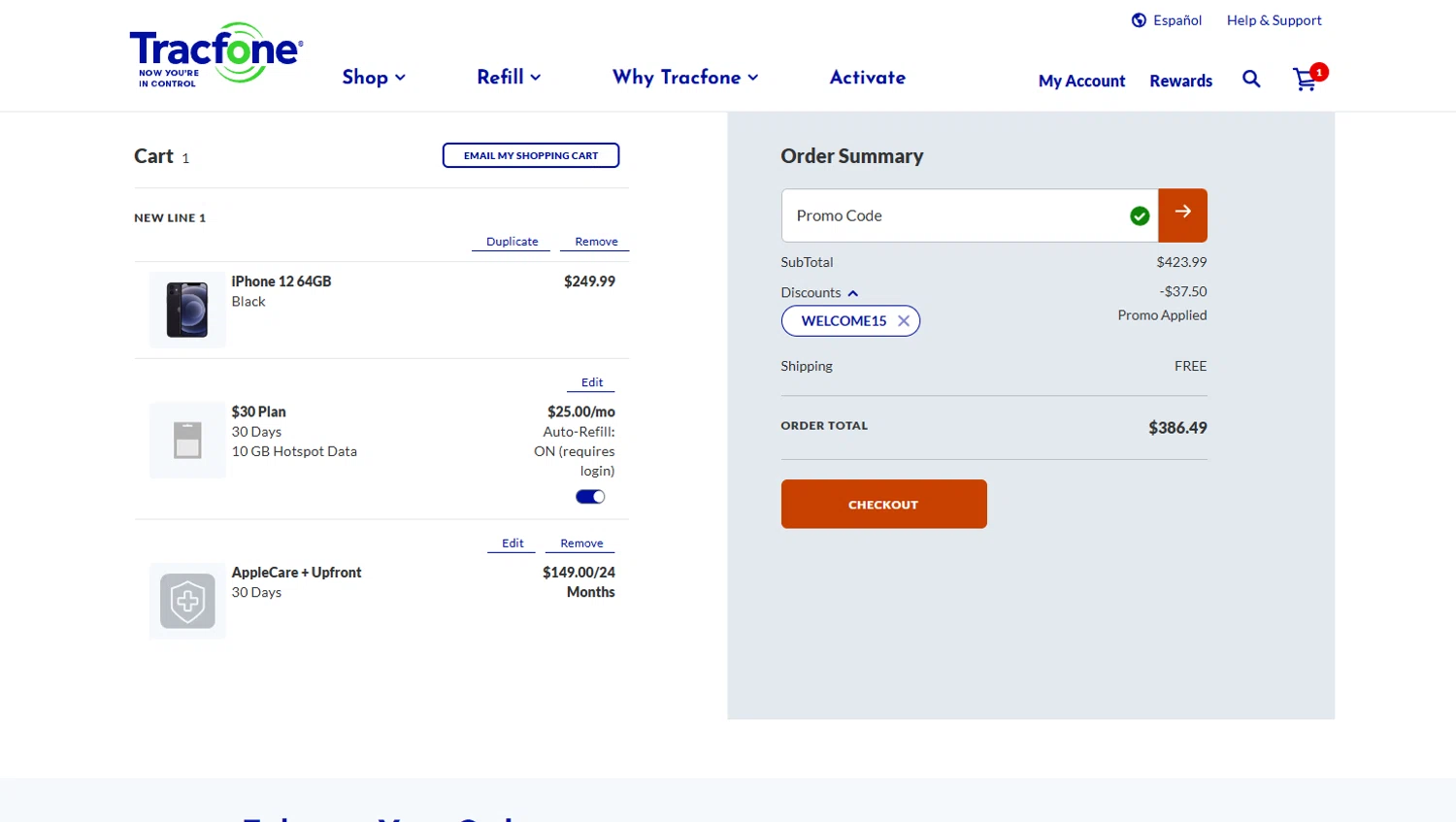Click Email My Shopping Cart button
The width and height of the screenshot is (1456, 822).
(x=531, y=155)
